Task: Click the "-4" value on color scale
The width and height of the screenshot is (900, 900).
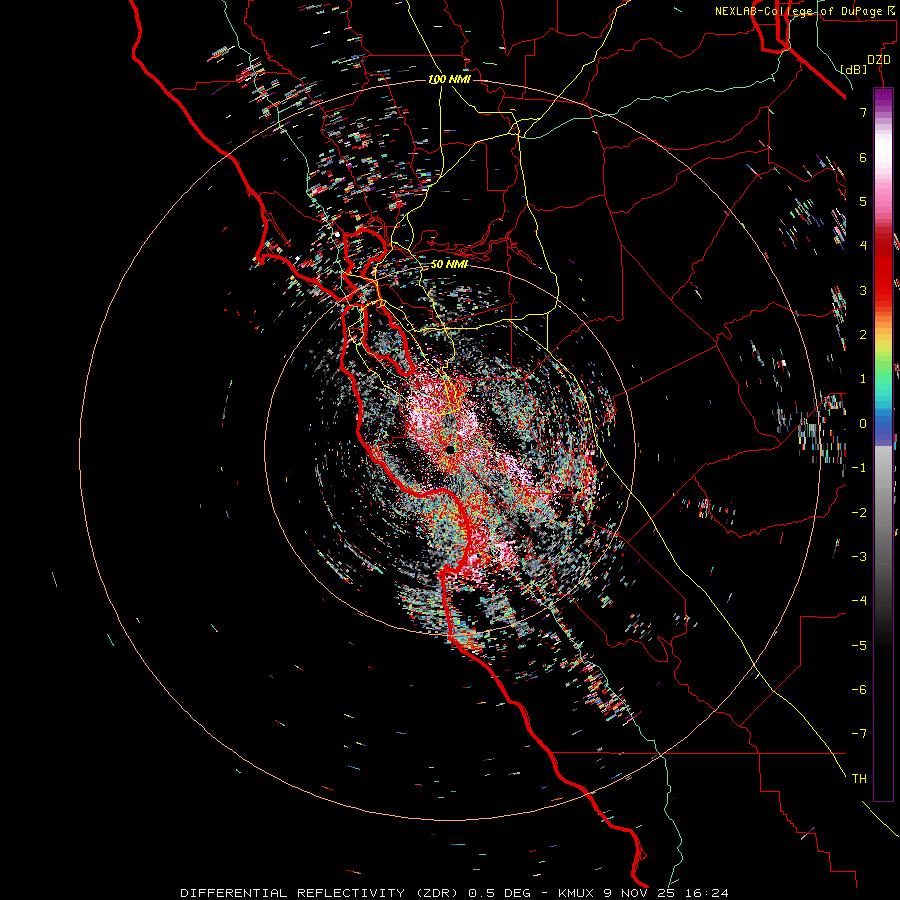Action: click(x=859, y=601)
